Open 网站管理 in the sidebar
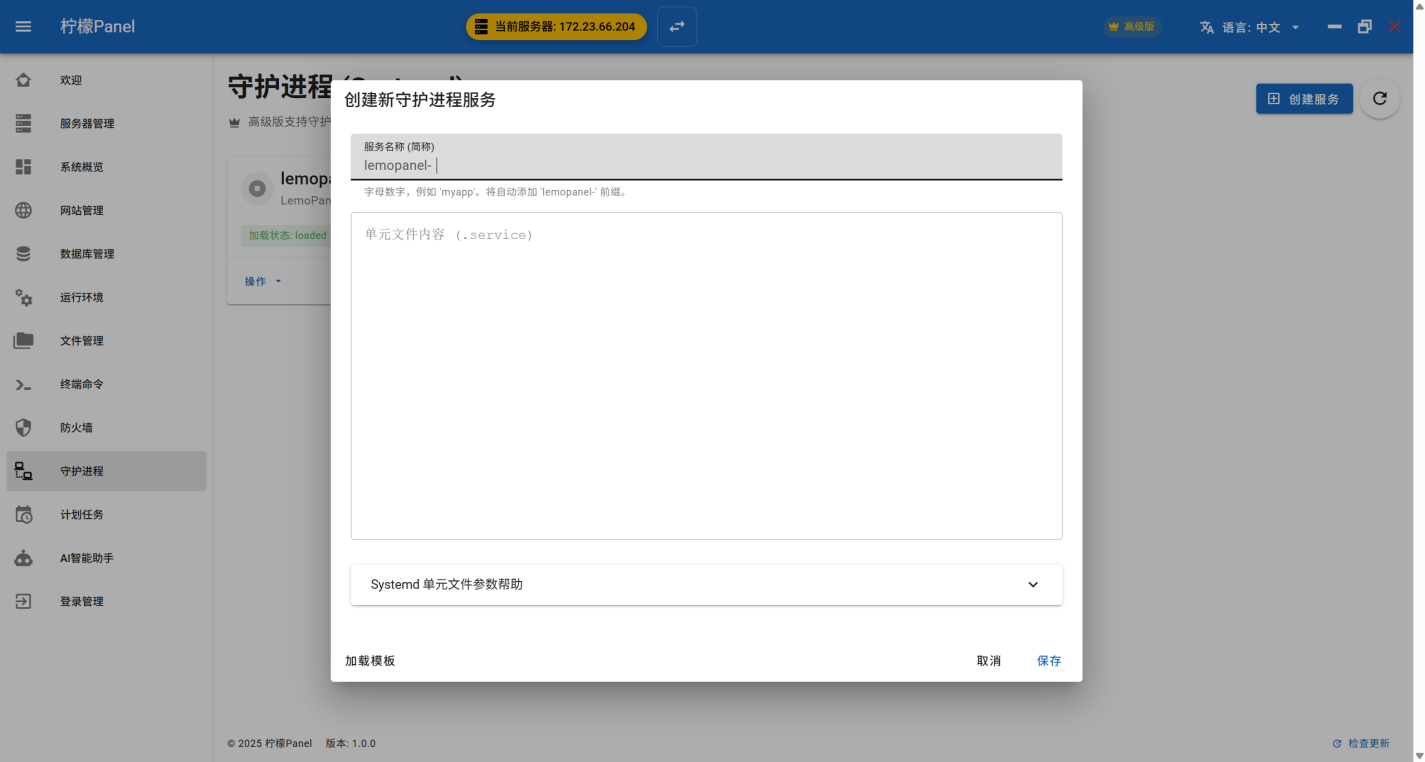The width and height of the screenshot is (1425, 762). coord(82,211)
